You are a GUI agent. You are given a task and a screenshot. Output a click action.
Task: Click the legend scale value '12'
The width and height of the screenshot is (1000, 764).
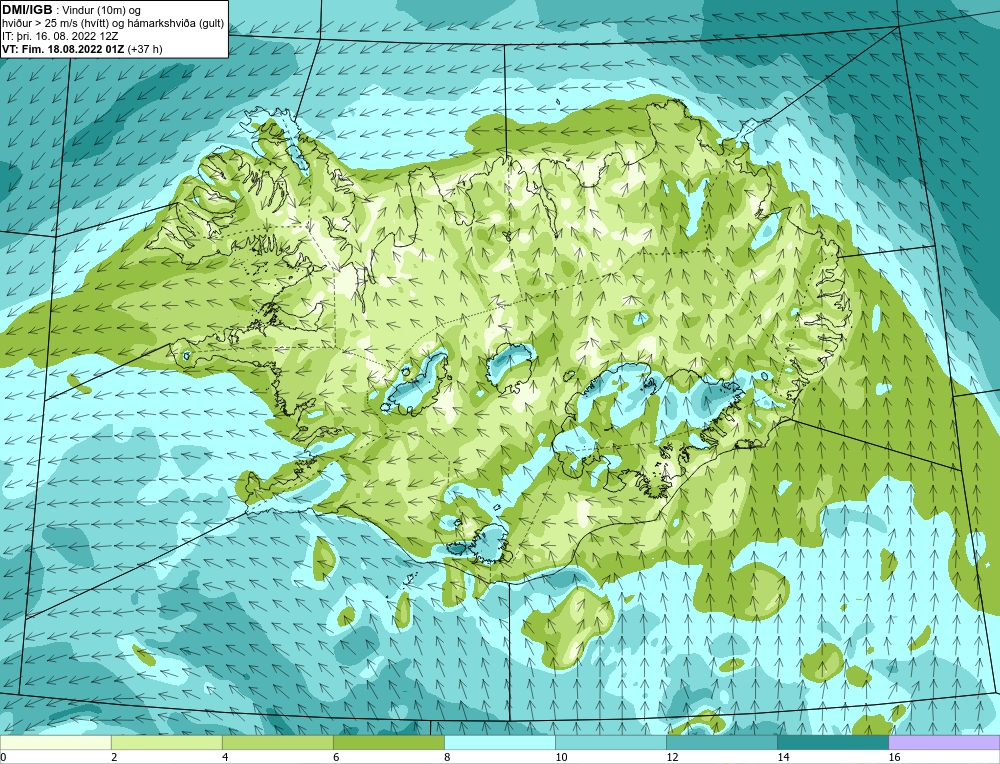pos(672,757)
